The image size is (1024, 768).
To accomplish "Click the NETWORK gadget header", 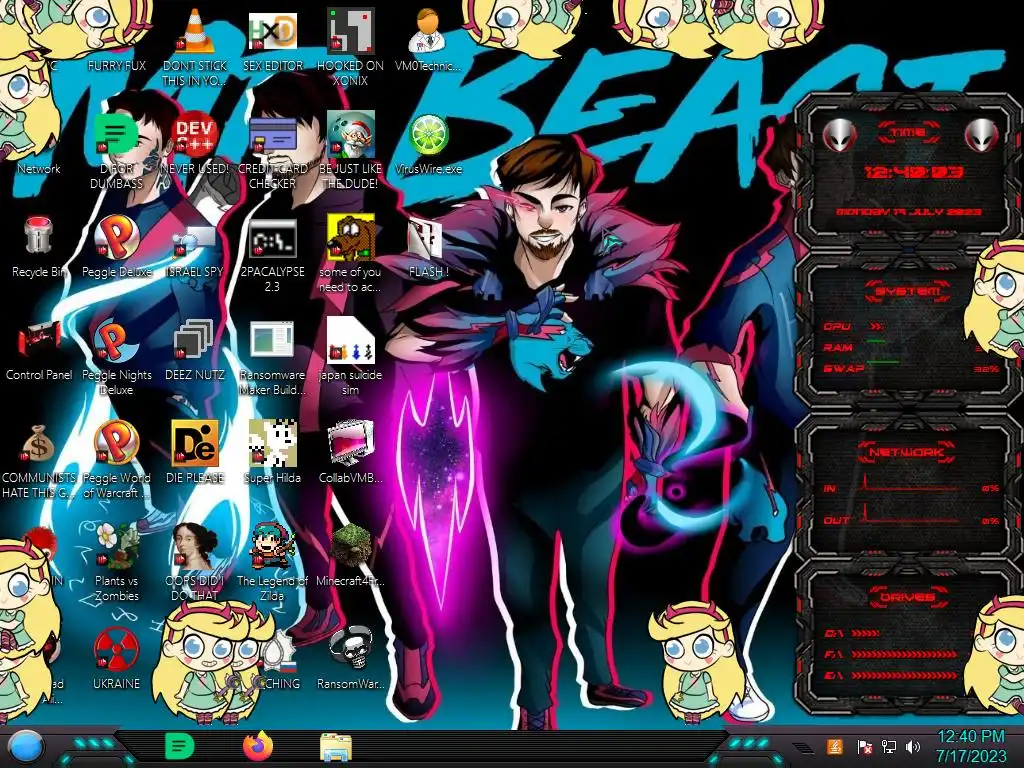I will pos(907,451).
